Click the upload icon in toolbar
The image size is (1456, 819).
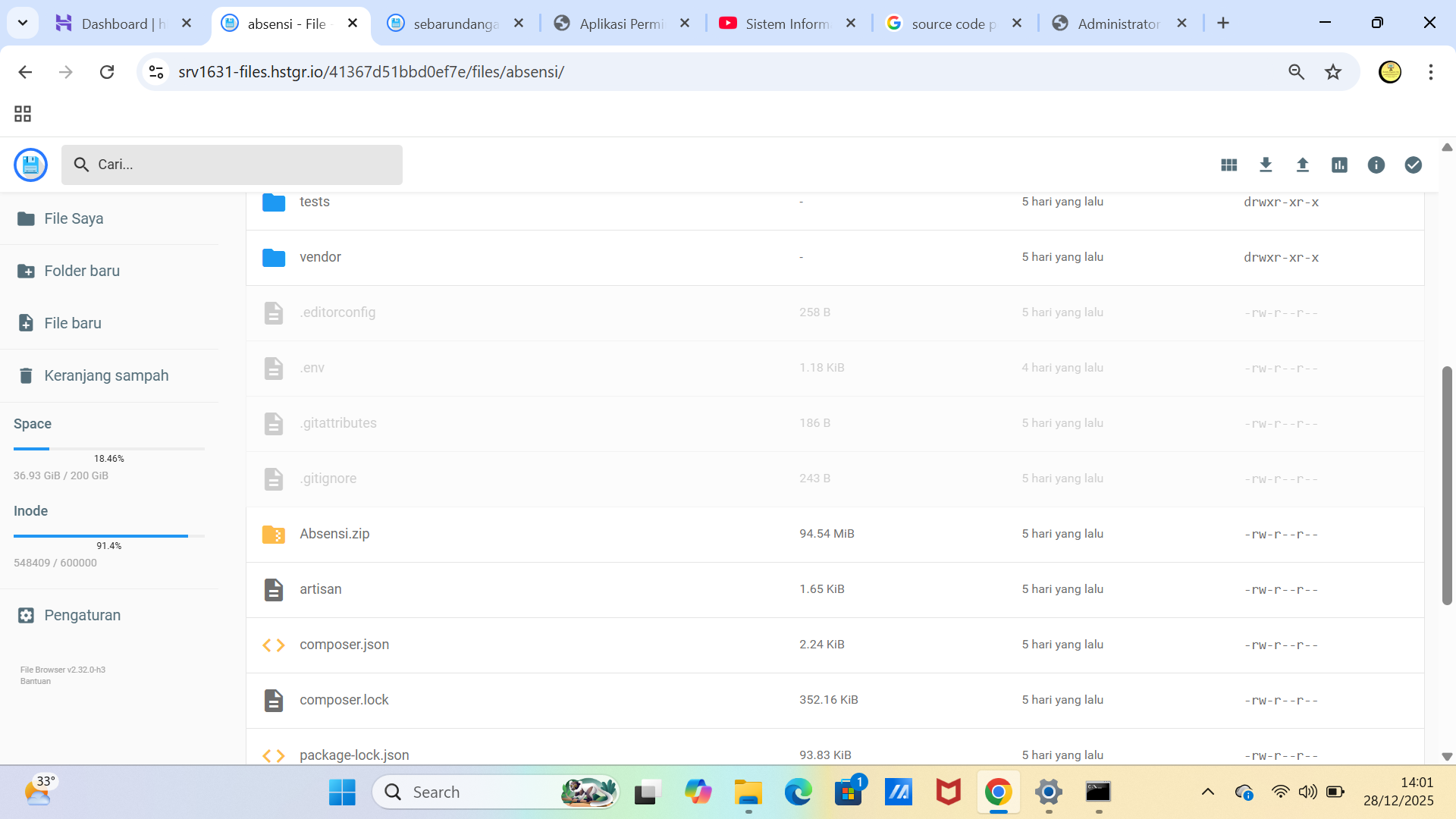tap(1303, 165)
